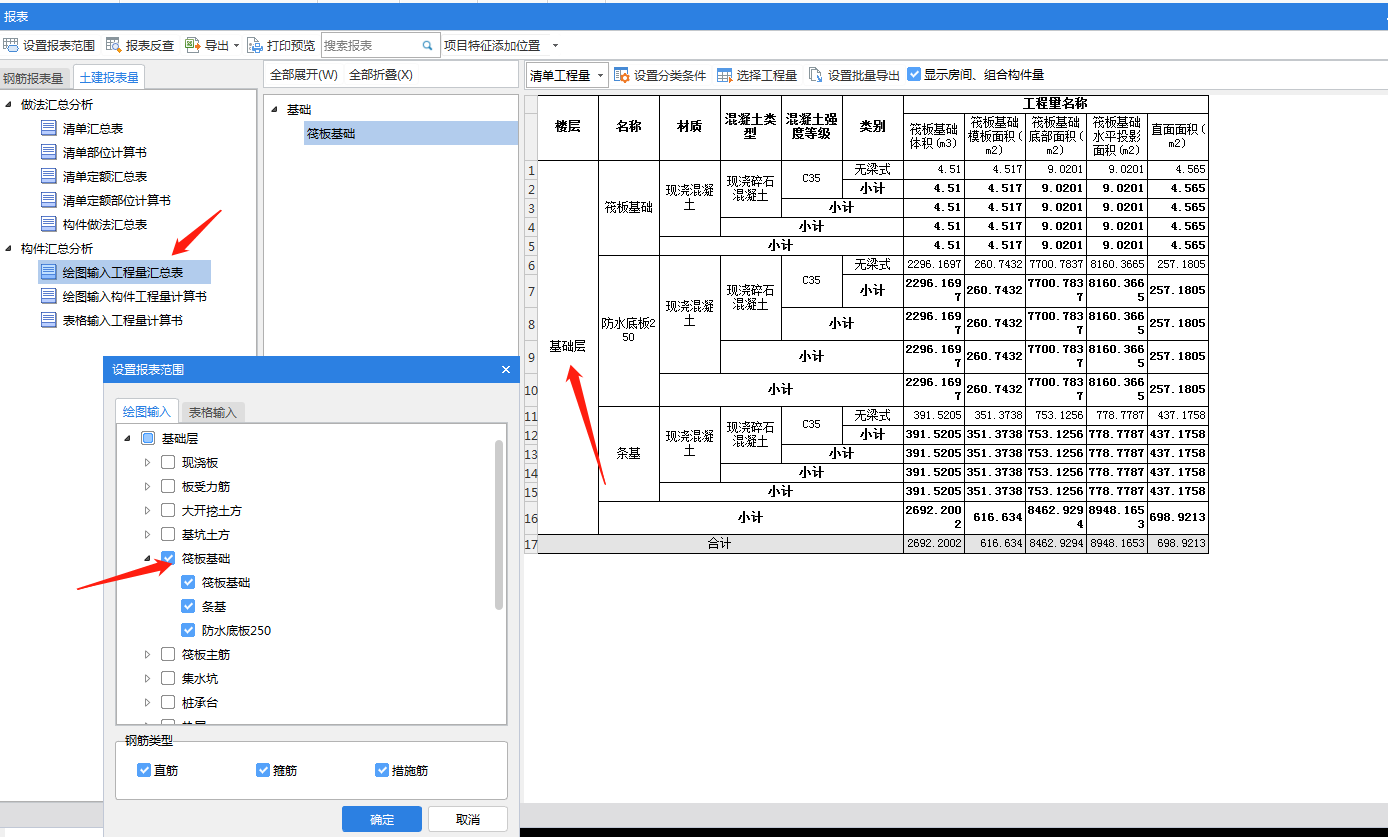The width and height of the screenshot is (1388, 837).
Task: Click 全部折叠(X)
Action: coord(381,75)
